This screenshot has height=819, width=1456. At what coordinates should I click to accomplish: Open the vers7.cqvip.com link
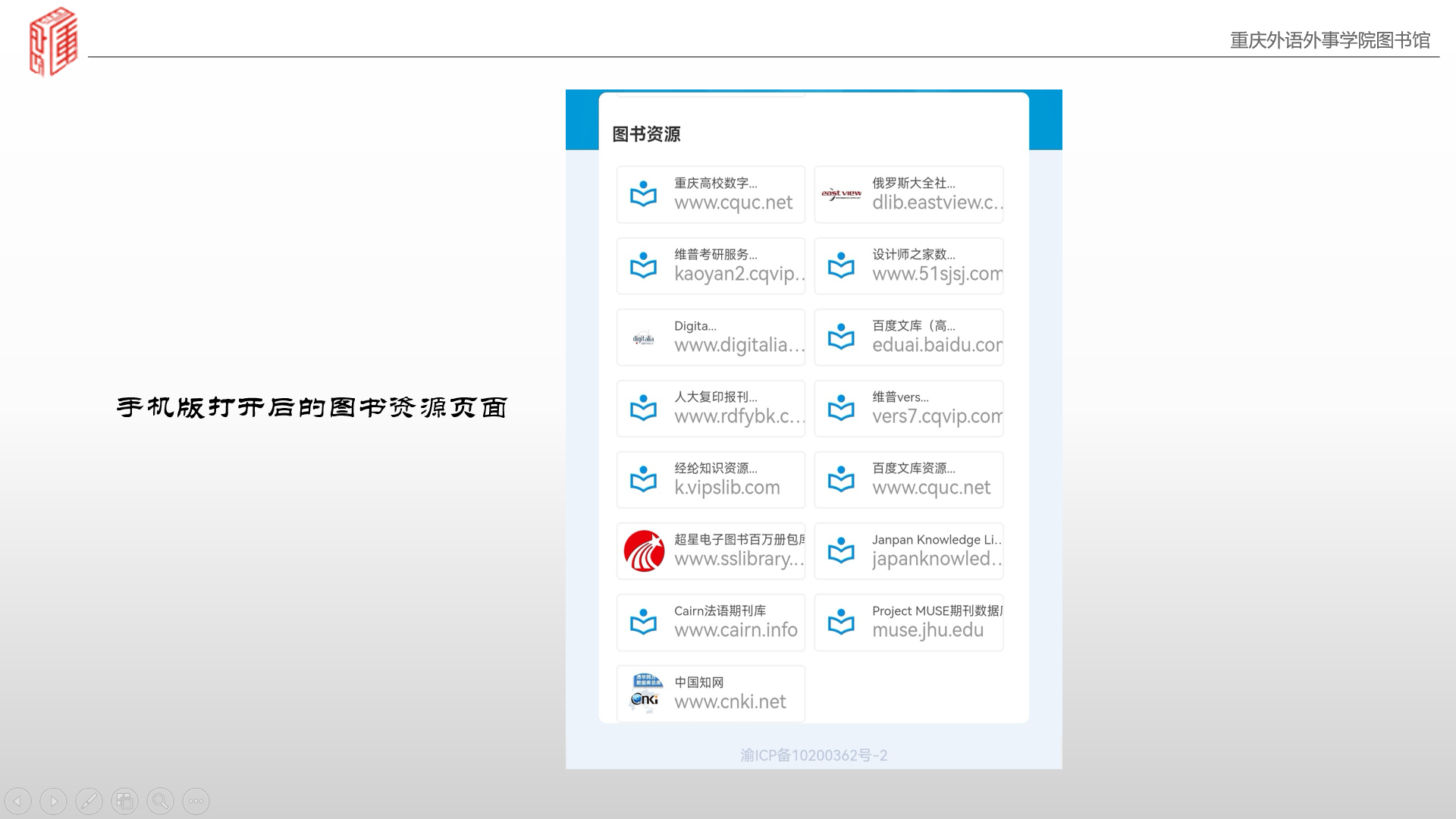pos(937,416)
